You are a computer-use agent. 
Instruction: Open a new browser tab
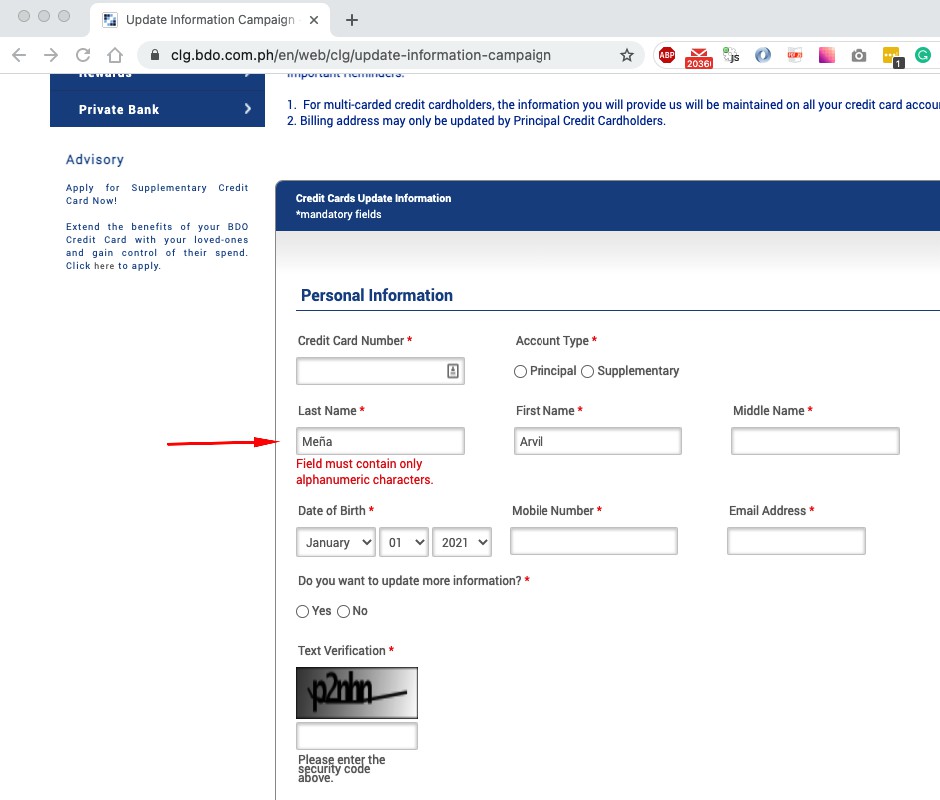click(351, 20)
